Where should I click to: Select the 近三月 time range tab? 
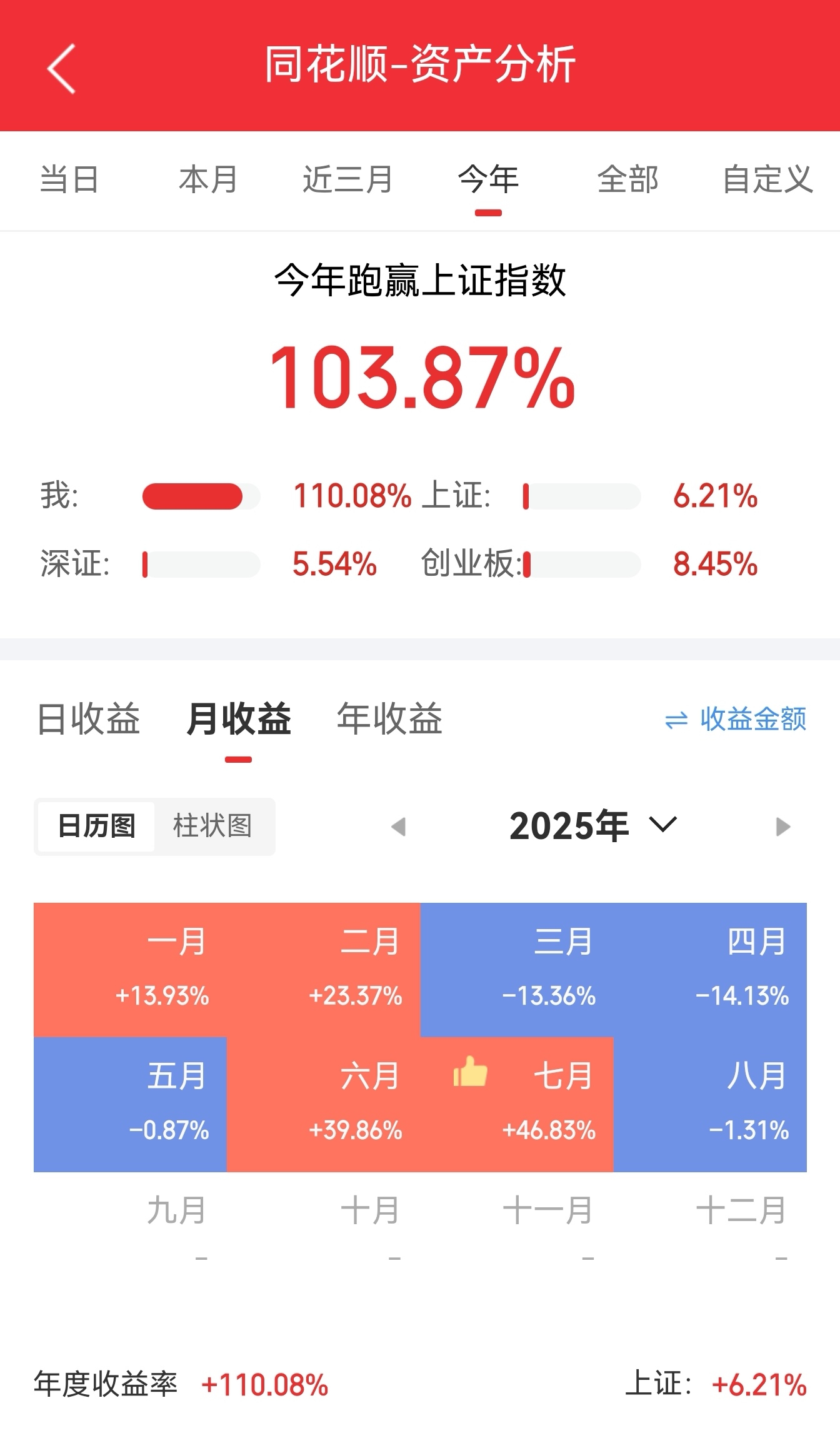347,179
